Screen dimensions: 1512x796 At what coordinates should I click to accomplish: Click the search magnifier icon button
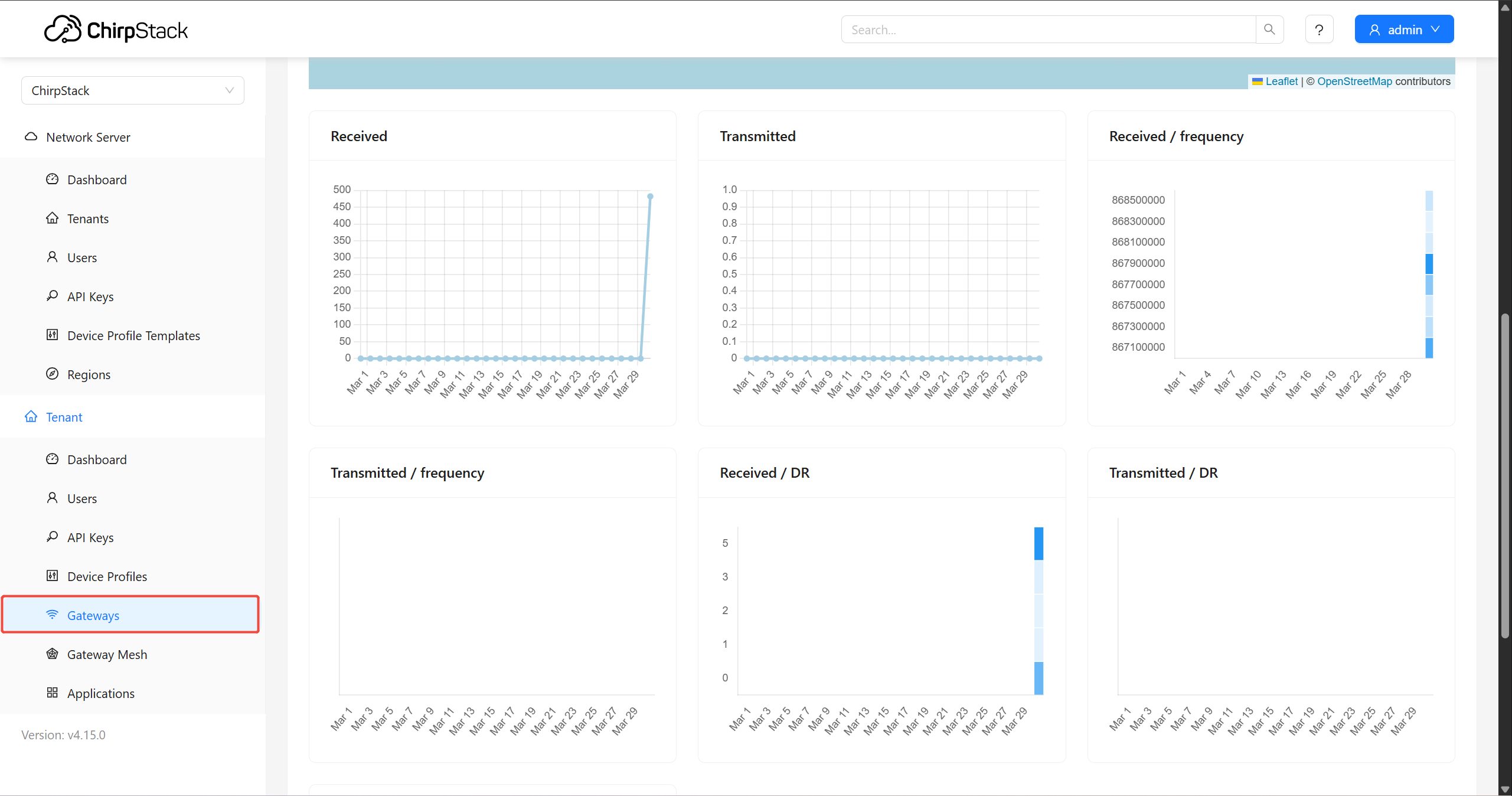tap(1269, 30)
